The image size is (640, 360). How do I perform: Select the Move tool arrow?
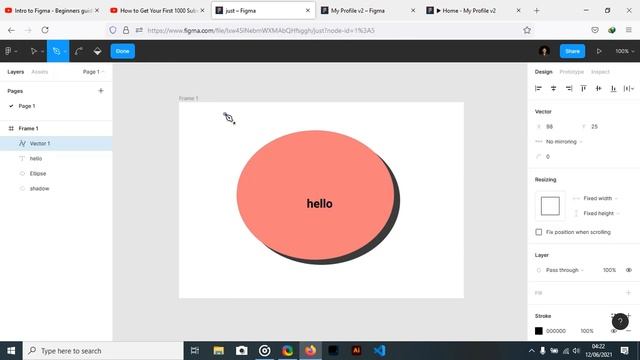tap(33, 51)
